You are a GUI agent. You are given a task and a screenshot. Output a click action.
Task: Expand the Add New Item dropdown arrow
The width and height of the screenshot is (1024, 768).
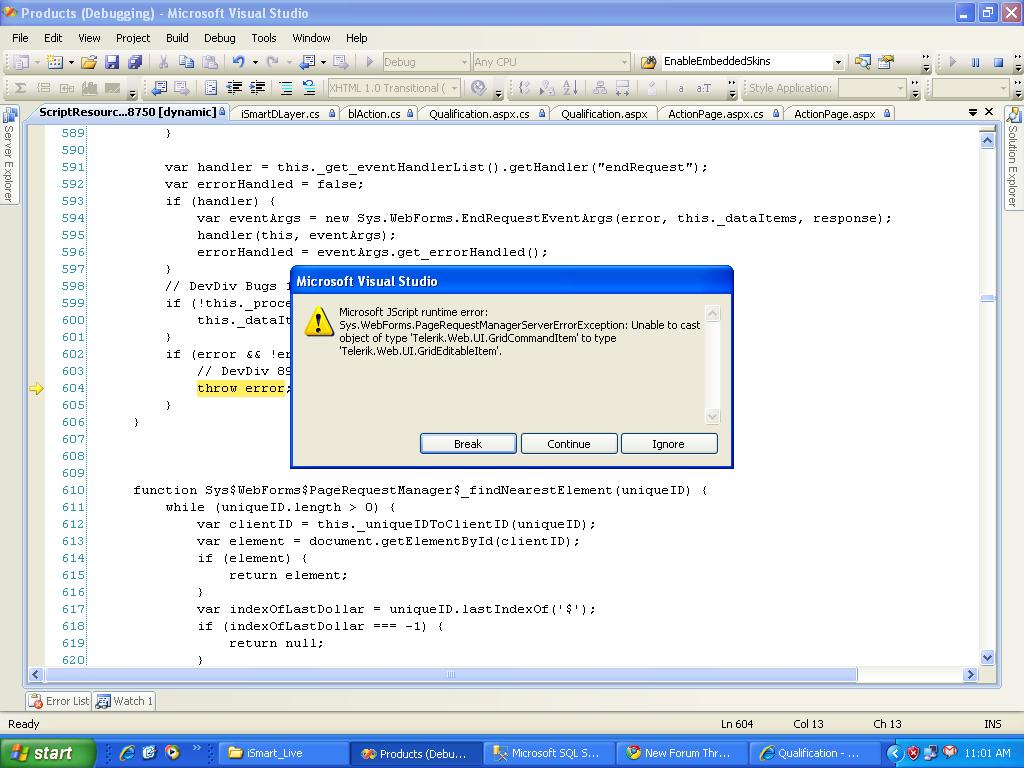[x=71, y=62]
